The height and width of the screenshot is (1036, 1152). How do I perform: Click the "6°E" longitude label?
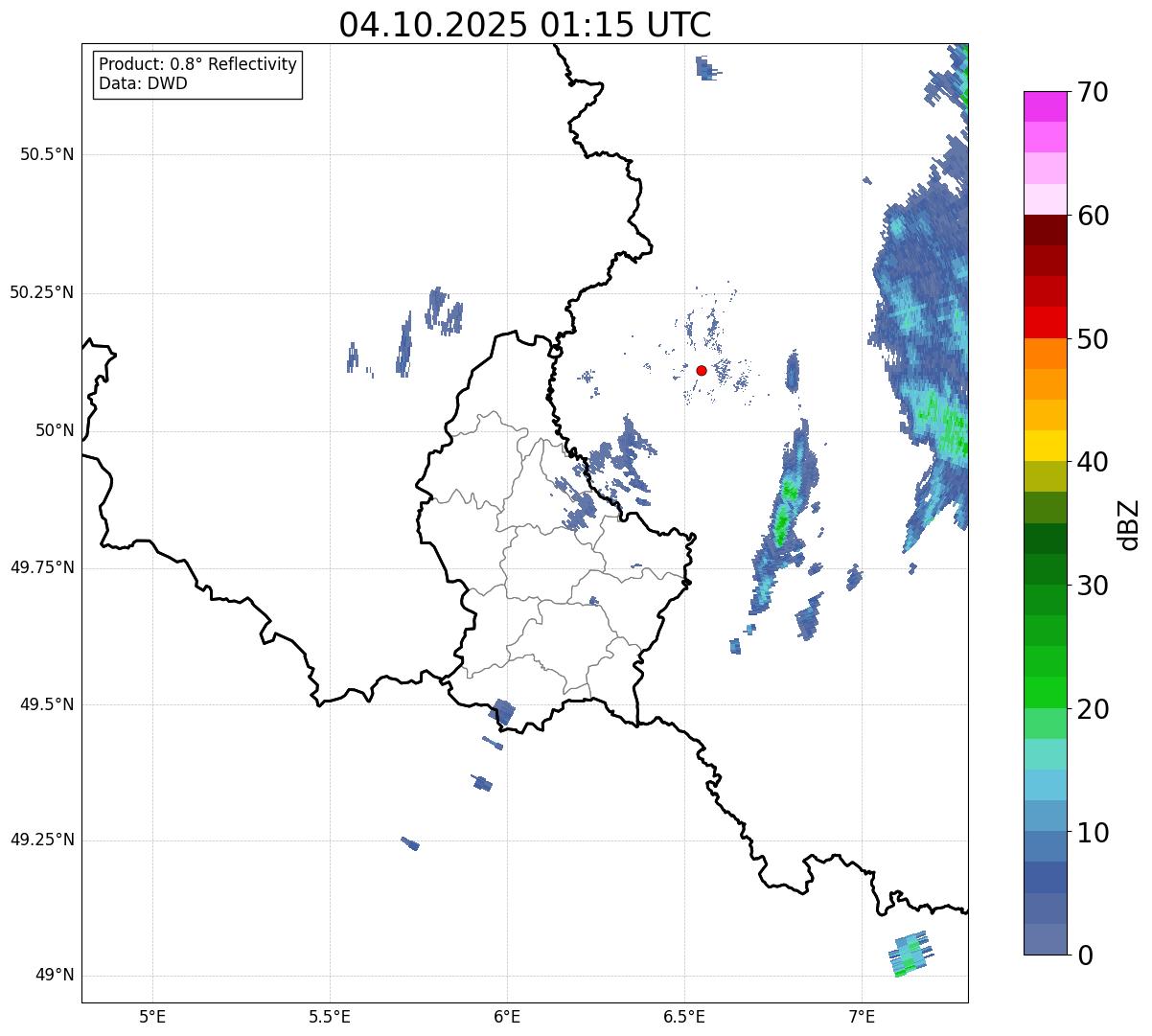tap(507, 1016)
